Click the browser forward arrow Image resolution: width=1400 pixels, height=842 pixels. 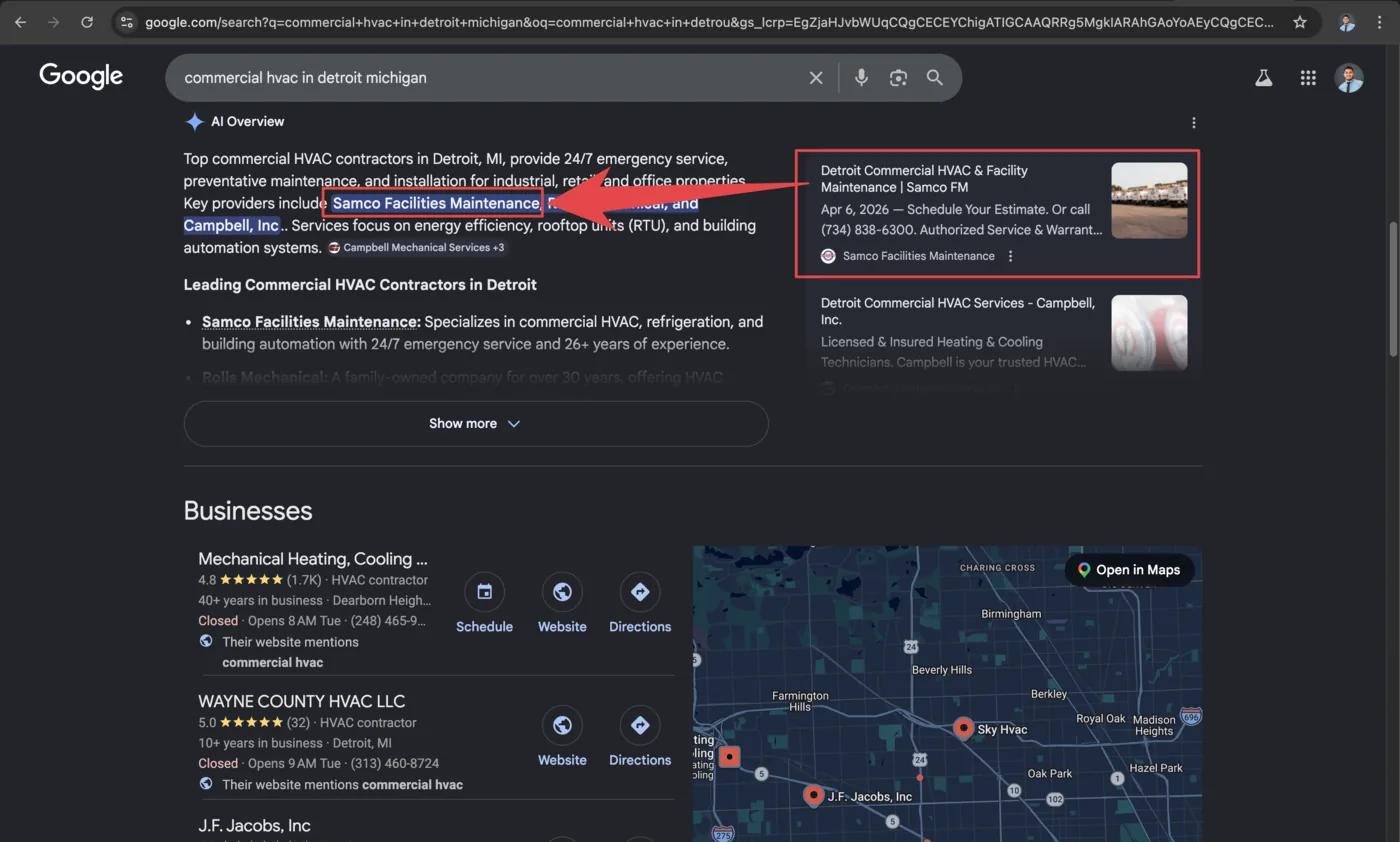pos(53,22)
